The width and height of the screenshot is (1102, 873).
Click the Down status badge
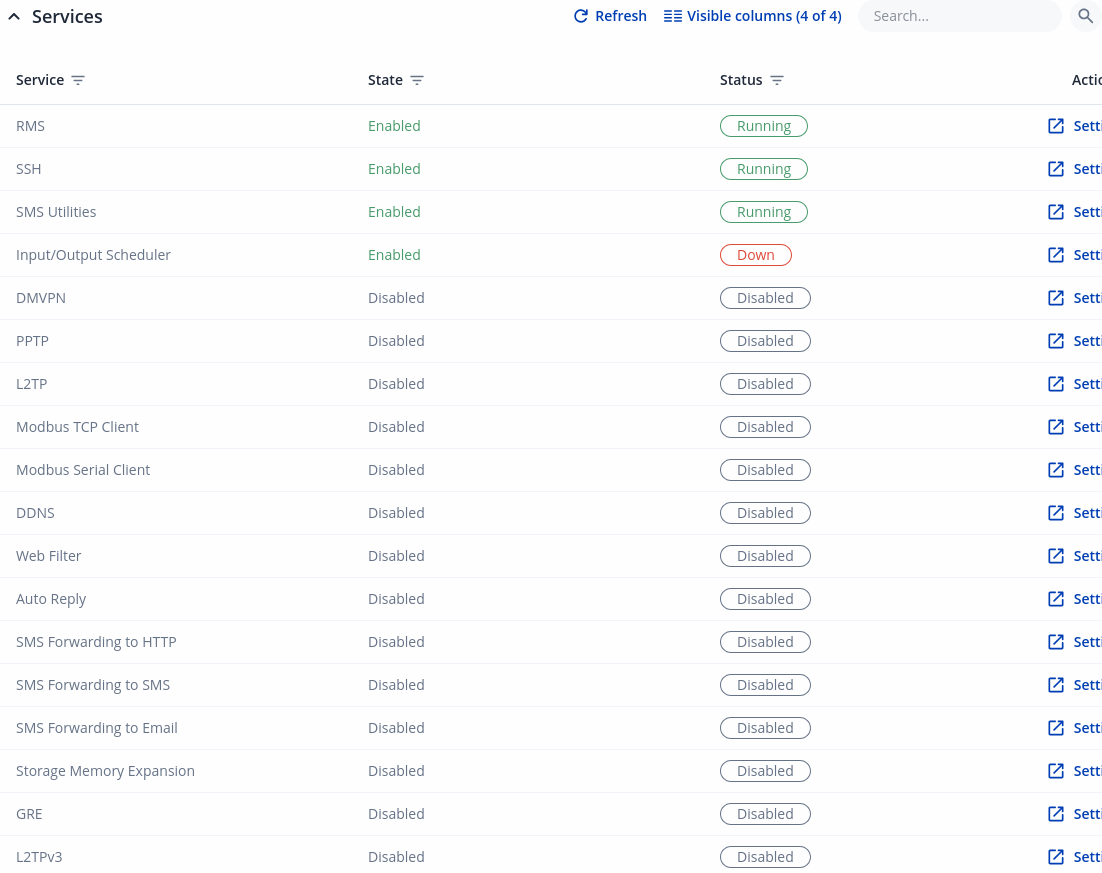click(756, 255)
